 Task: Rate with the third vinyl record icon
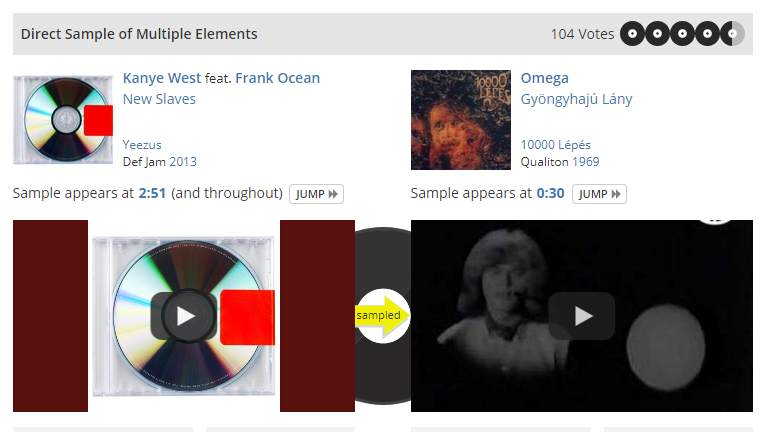[x=682, y=34]
